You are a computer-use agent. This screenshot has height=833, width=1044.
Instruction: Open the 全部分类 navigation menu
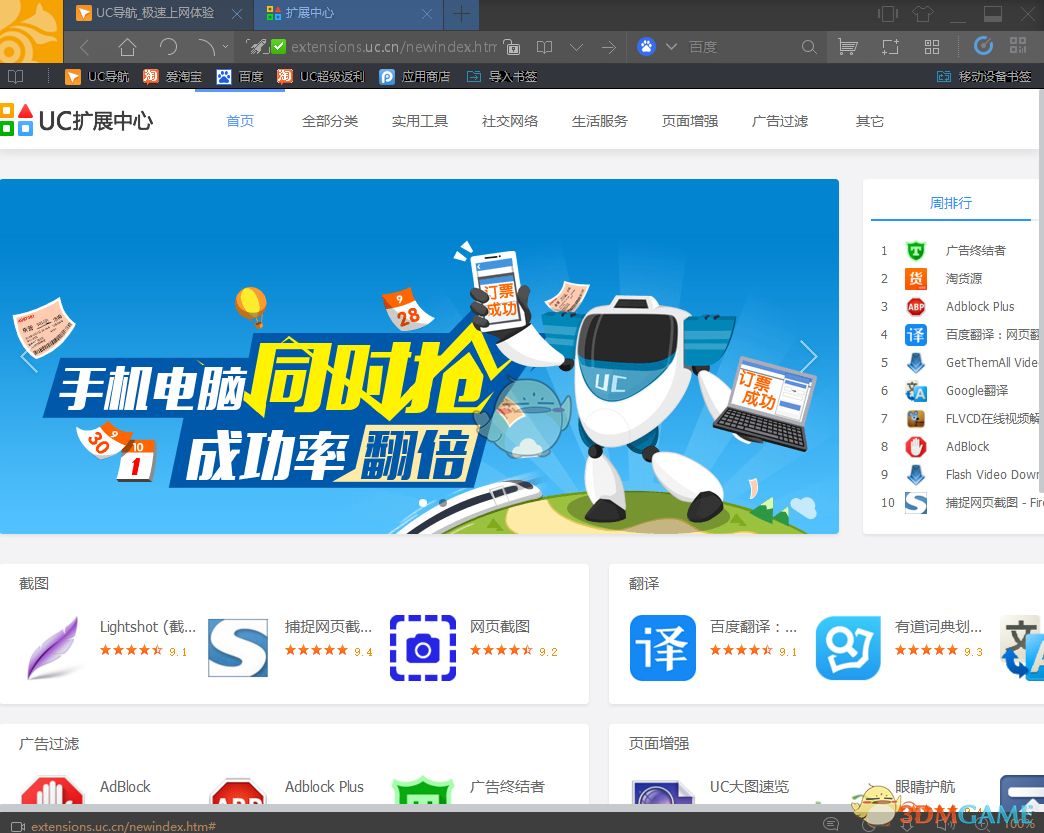click(329, 120)
